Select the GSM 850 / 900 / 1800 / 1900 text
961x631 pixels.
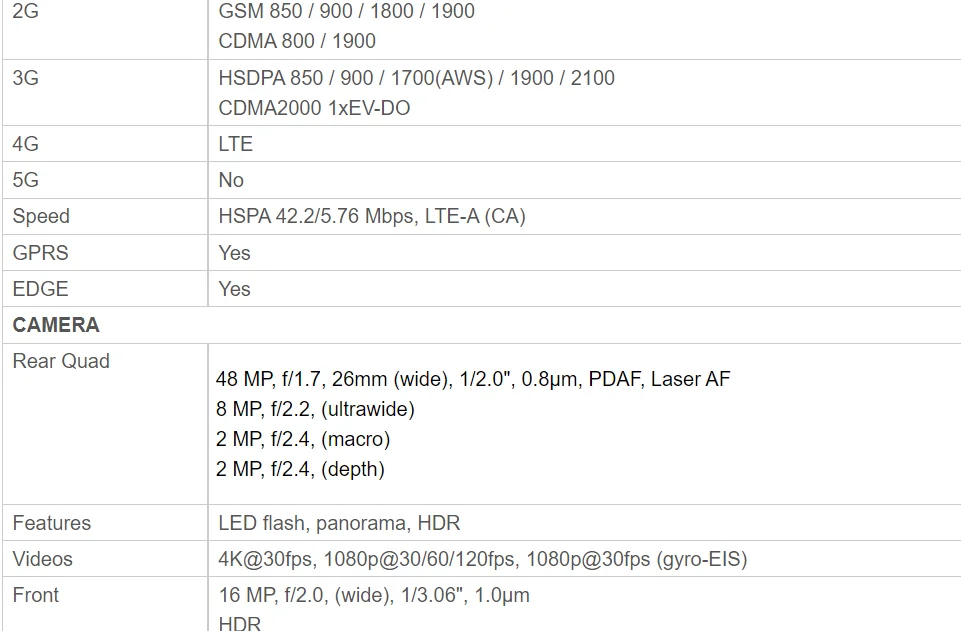point(346,10)
